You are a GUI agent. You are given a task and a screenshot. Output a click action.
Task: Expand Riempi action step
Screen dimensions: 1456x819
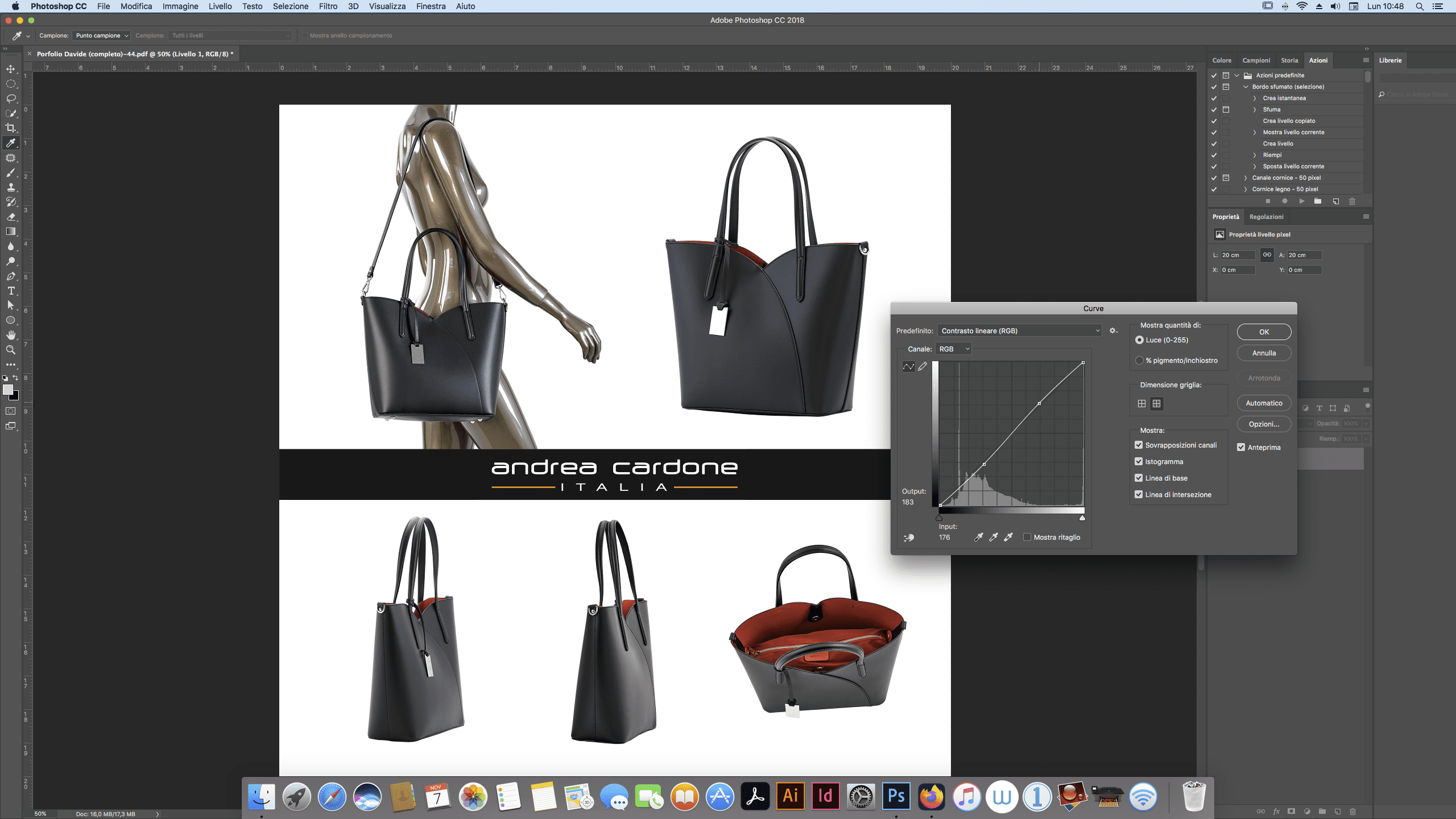[x=1255, y=155]
